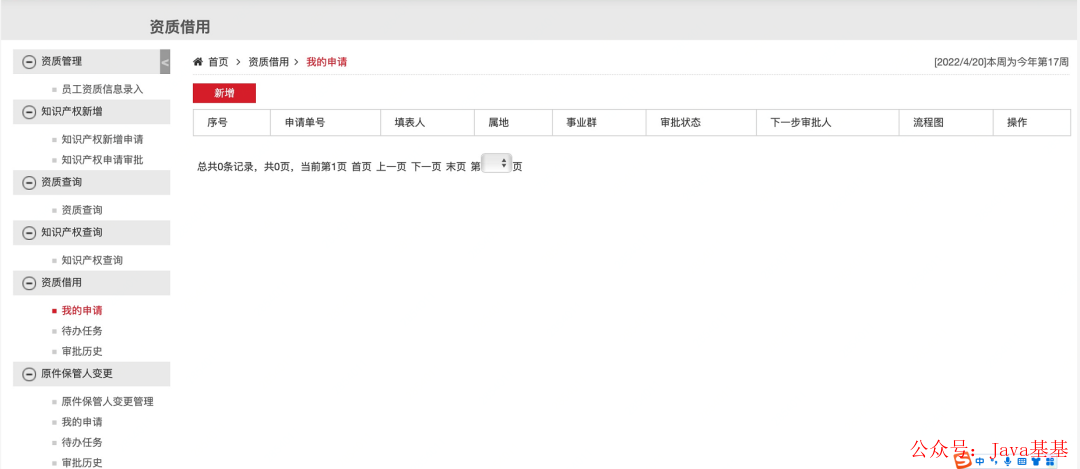Screen dimensions: 1080x469
Task: Click the 审批状态 column header
Action: [701, 123]
